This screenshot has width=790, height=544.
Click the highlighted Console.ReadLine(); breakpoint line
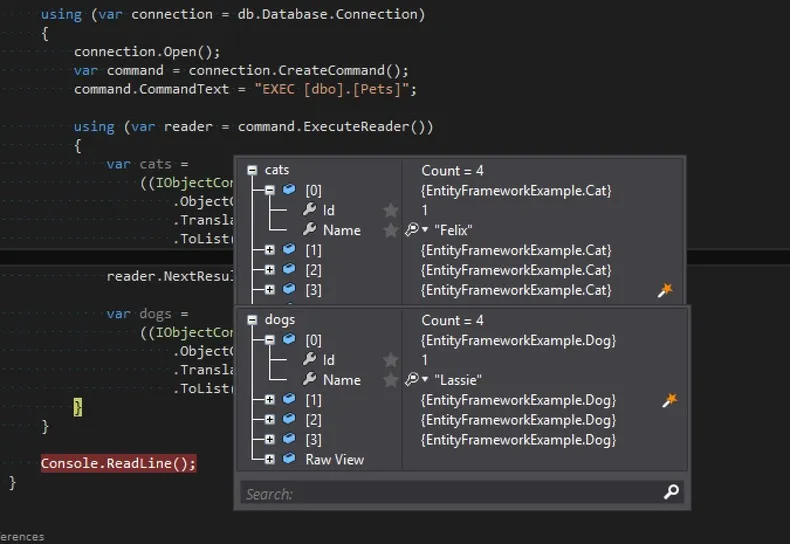pos(118,463)
